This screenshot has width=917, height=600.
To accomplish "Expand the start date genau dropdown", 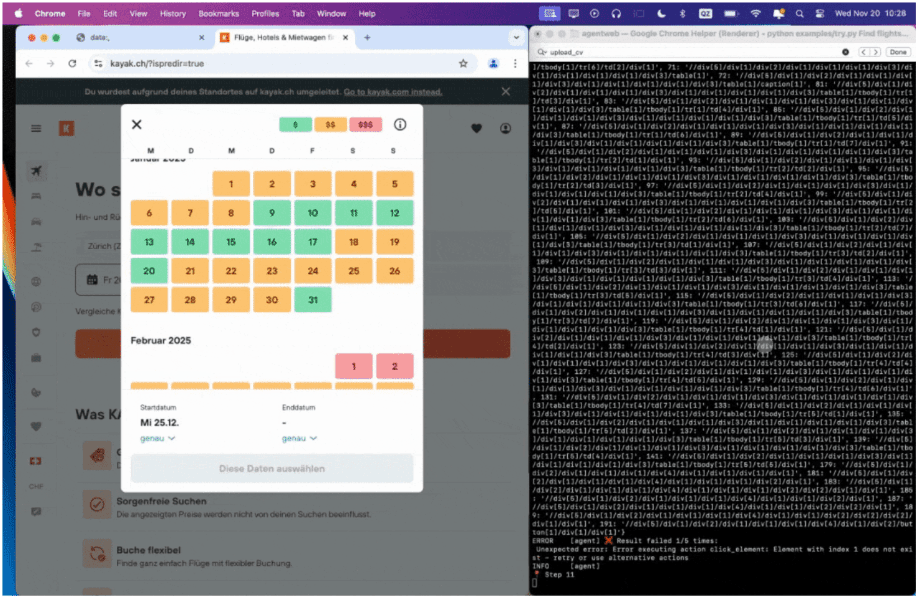I will click(157, 439).
